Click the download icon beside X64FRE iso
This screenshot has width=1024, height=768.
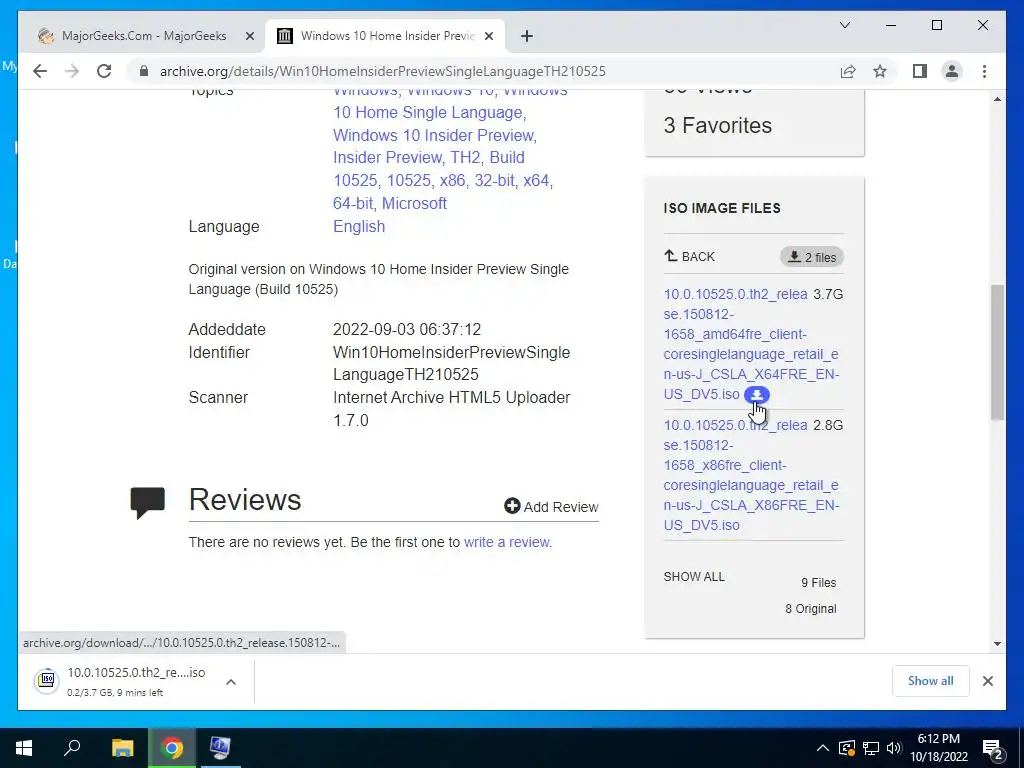(757, 395)
